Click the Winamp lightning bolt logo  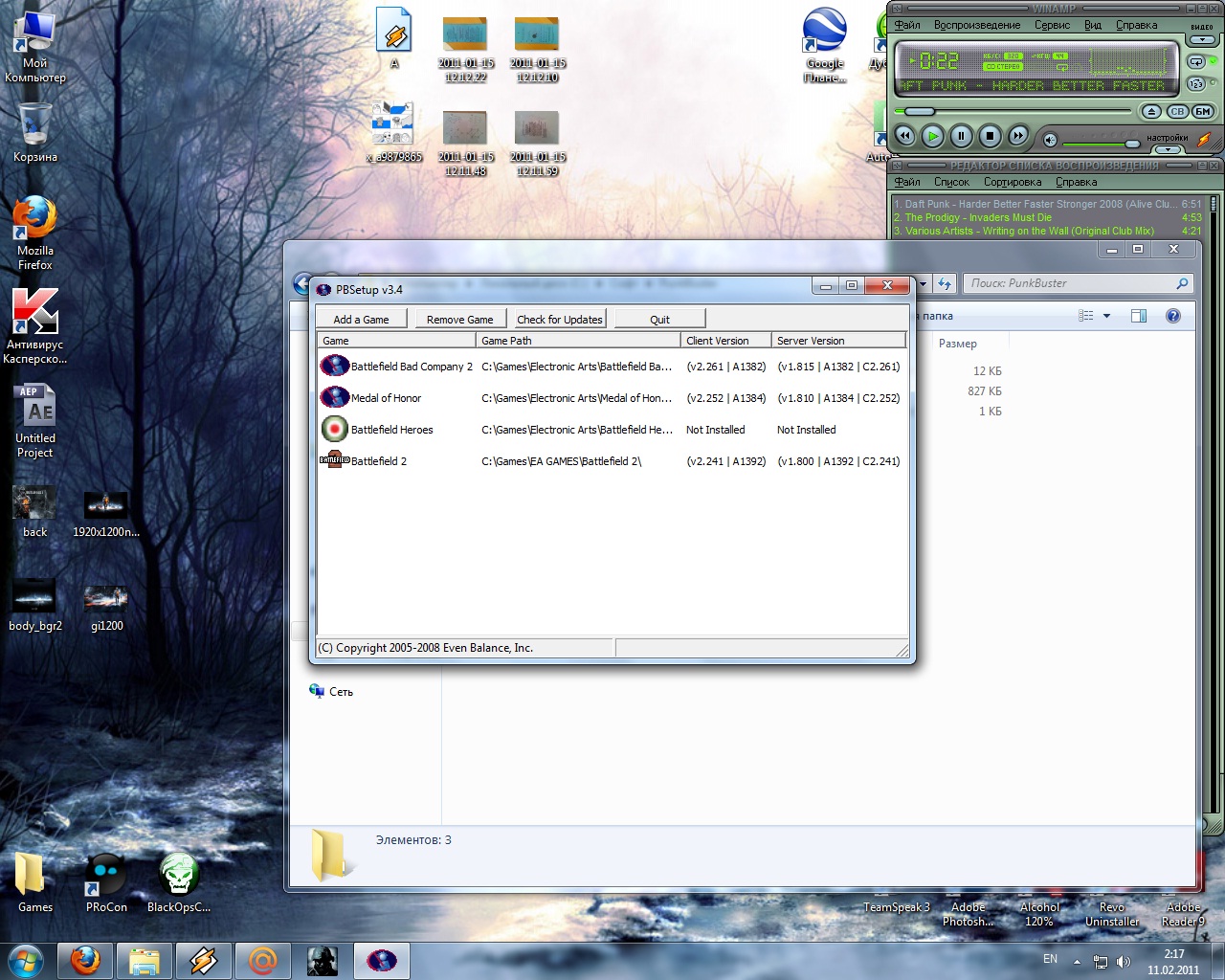coord(1204,139)
